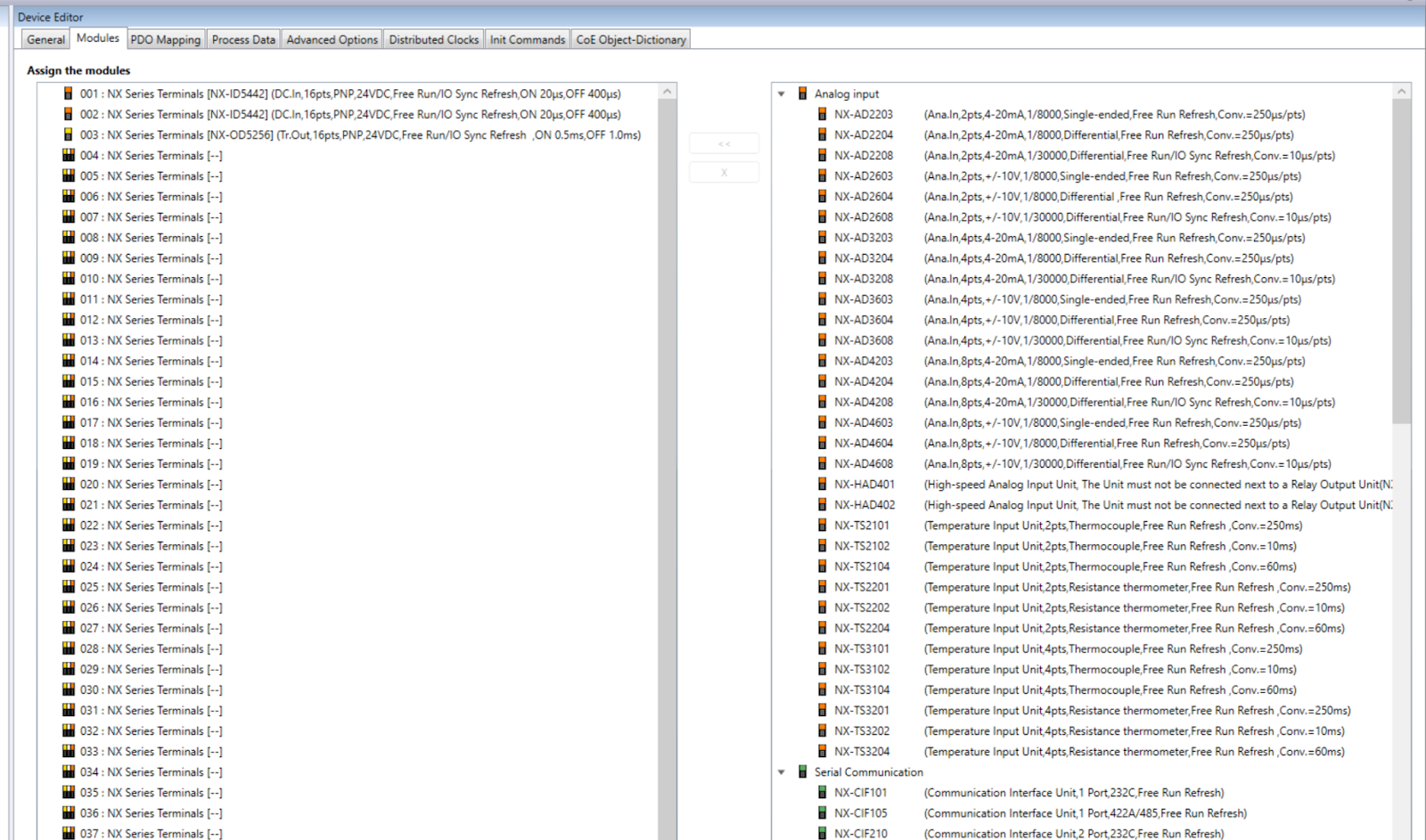Open the Distributed Clocks tab
The height and width of the screenshot is (840, 1426).
click(434, 39)
